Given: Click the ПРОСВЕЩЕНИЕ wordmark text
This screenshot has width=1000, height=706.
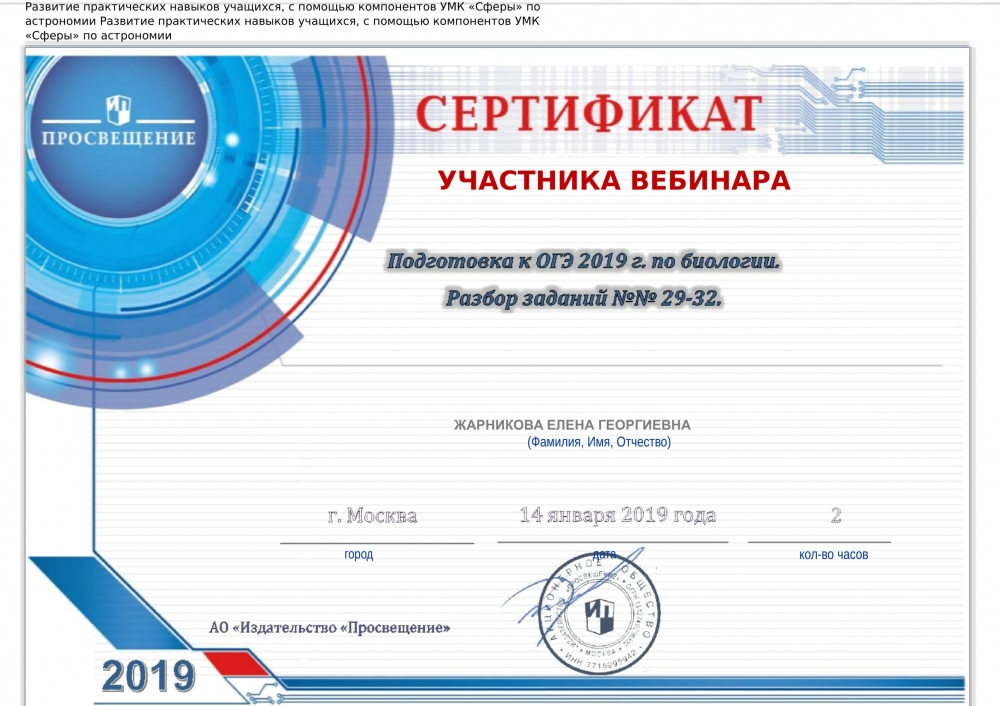Looking at the screenshot, I should pyautogui.click(x=119, y=138).
